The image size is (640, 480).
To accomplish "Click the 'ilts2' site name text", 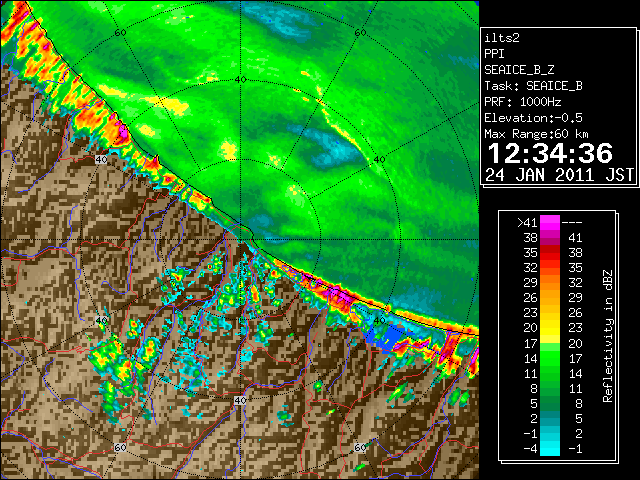I will click(x=502, y=38).
